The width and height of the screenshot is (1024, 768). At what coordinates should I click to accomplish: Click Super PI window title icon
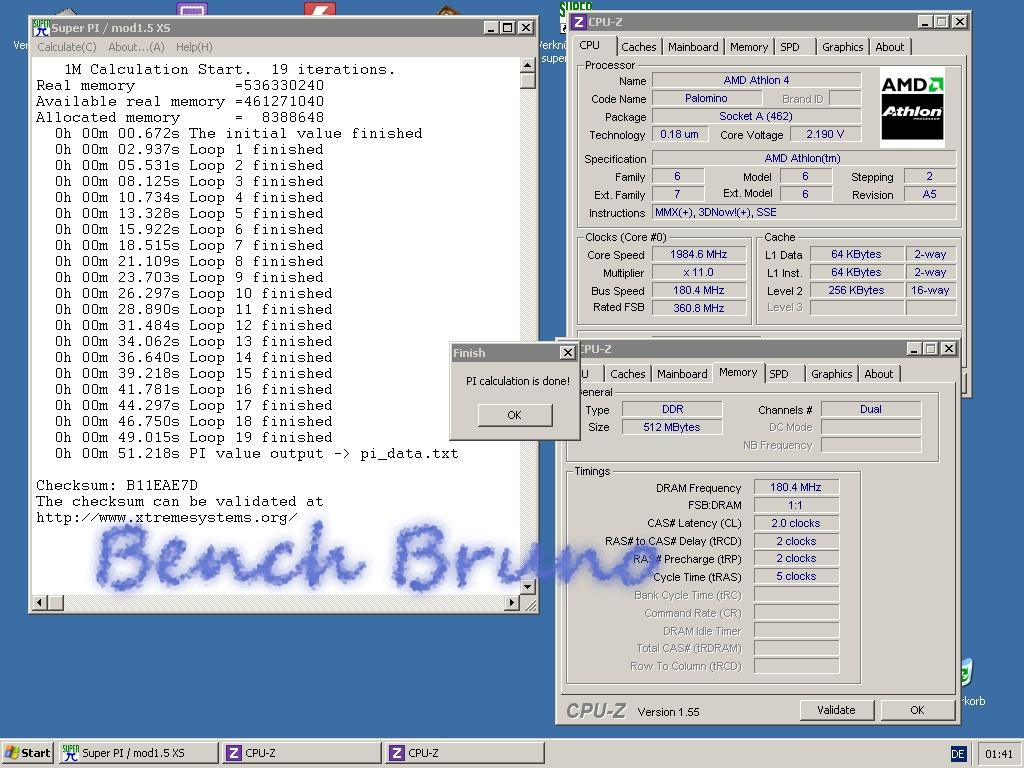[x=41, y=27]
